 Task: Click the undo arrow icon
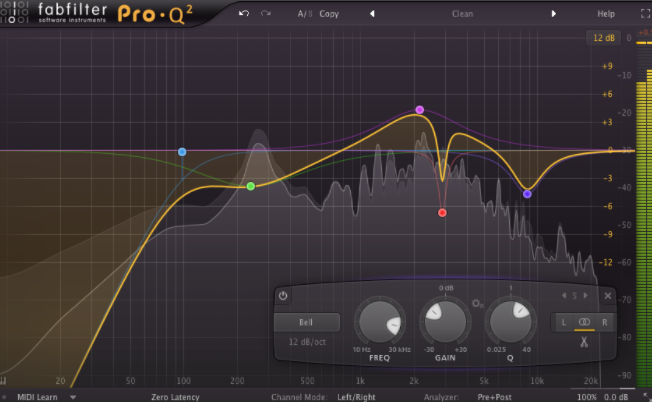[x=244, y=13]
